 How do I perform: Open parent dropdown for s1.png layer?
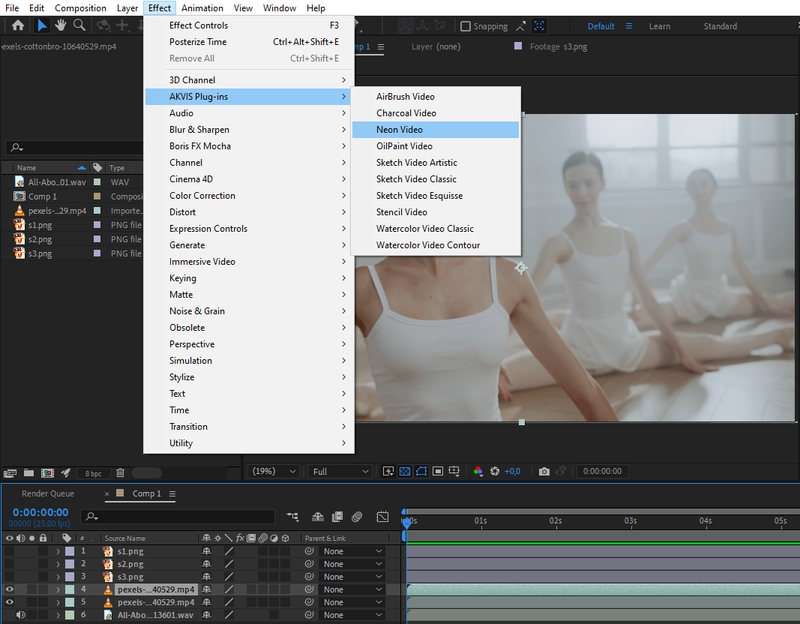pyautogui.click(x=352, y=551)
